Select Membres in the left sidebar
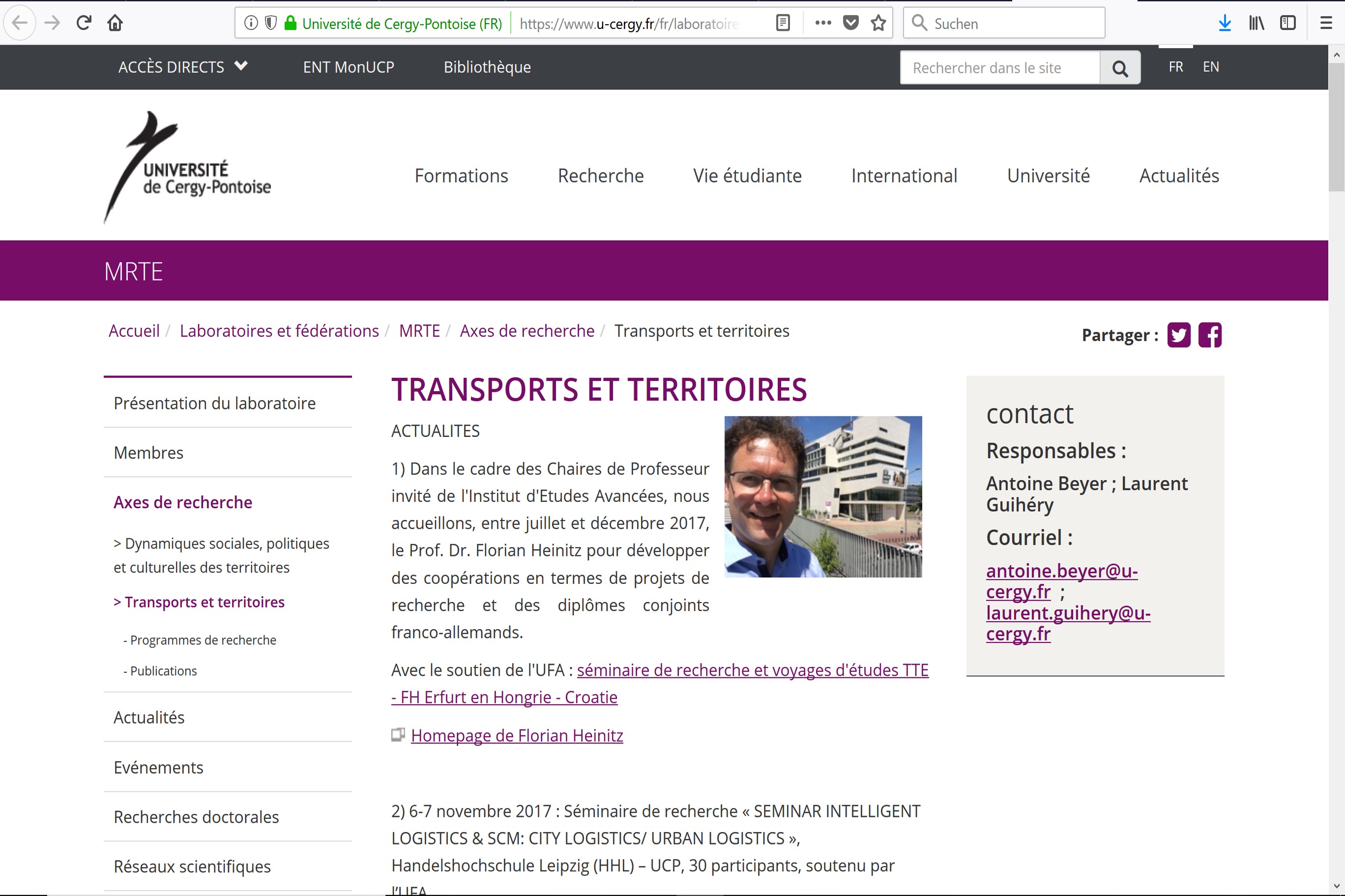This screenshot has height=896, width=1345. (148, 453)
